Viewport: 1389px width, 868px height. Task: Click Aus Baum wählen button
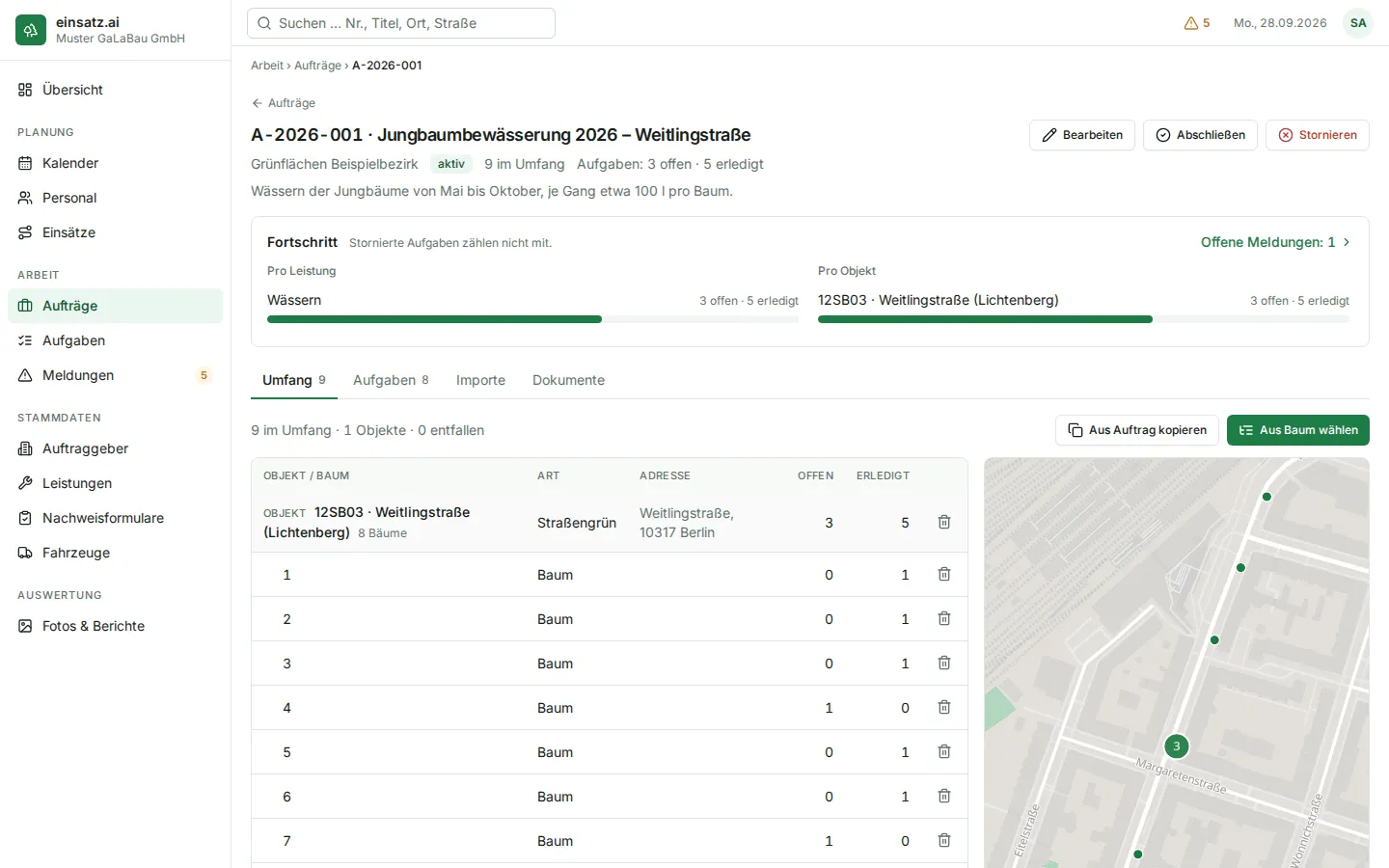[1298, 430]
